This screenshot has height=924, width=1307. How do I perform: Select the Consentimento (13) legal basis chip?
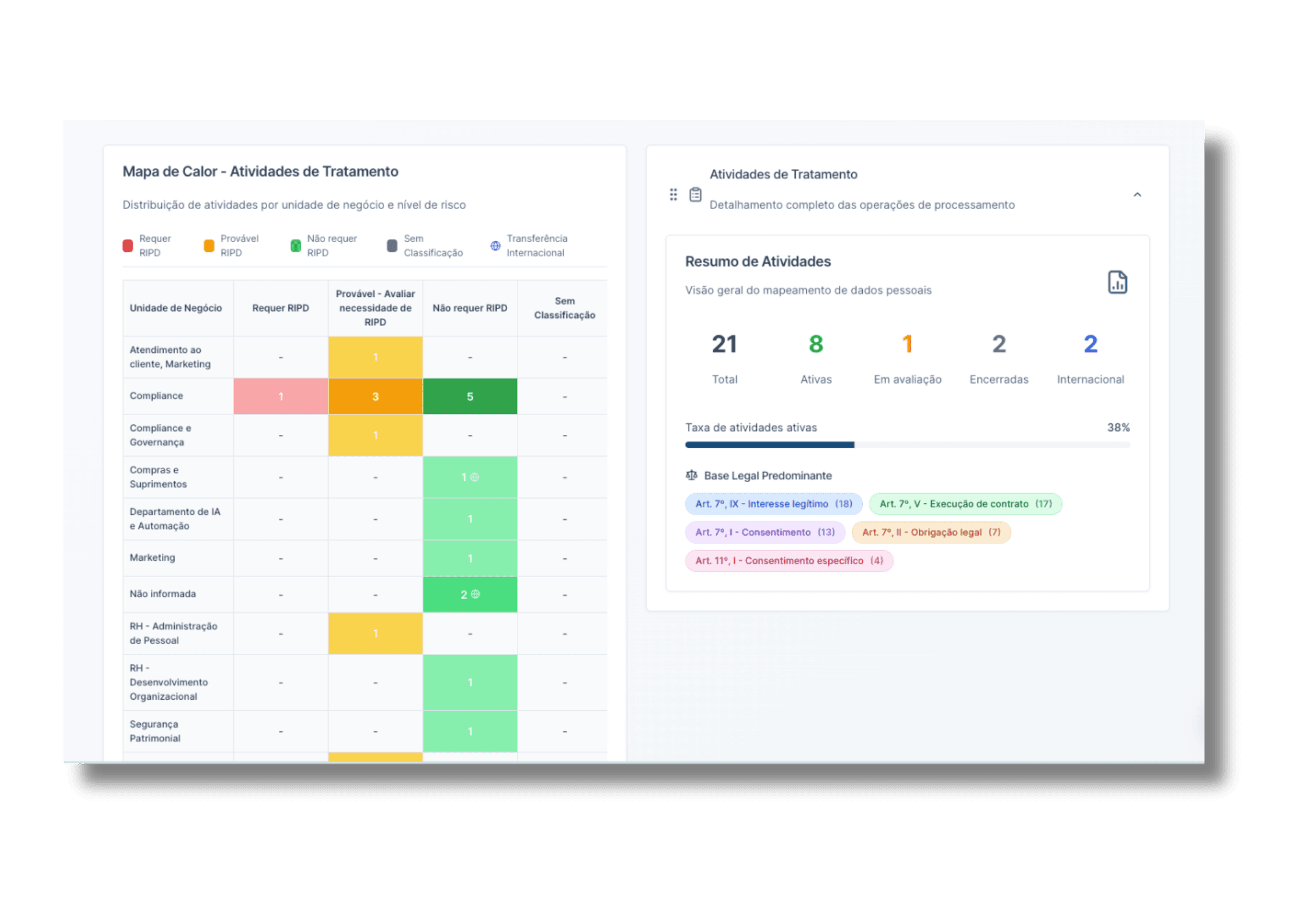click(764, 532)
